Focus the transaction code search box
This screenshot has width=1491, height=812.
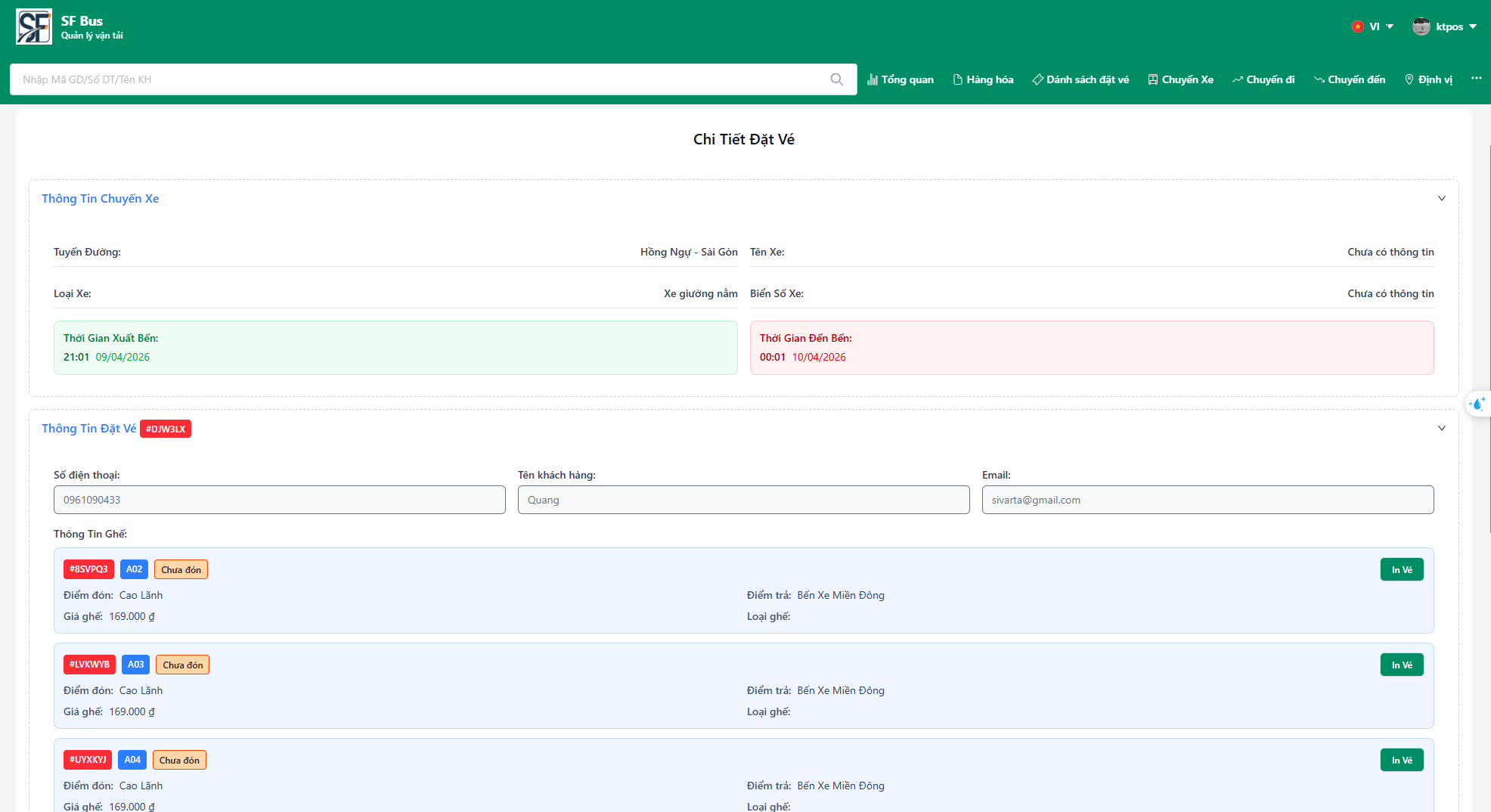[423, 79]
